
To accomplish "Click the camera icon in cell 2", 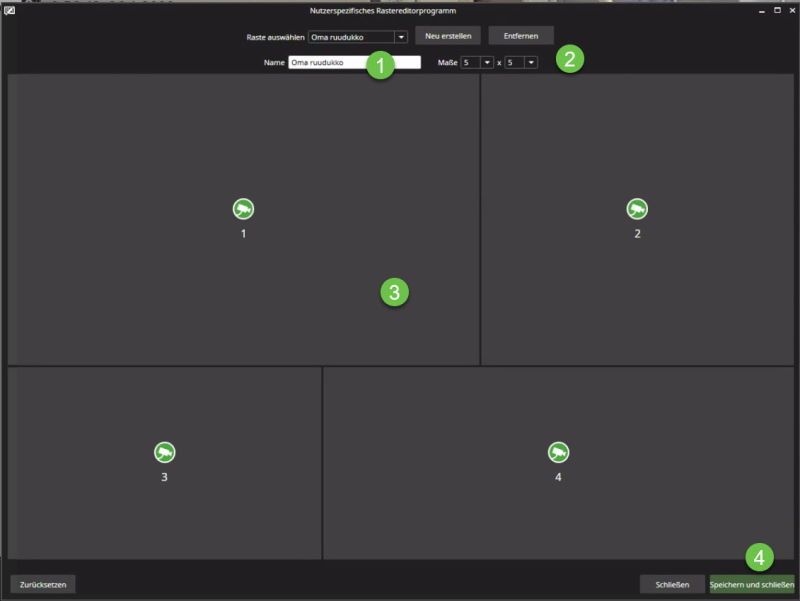I will click(x=637, y=208).
